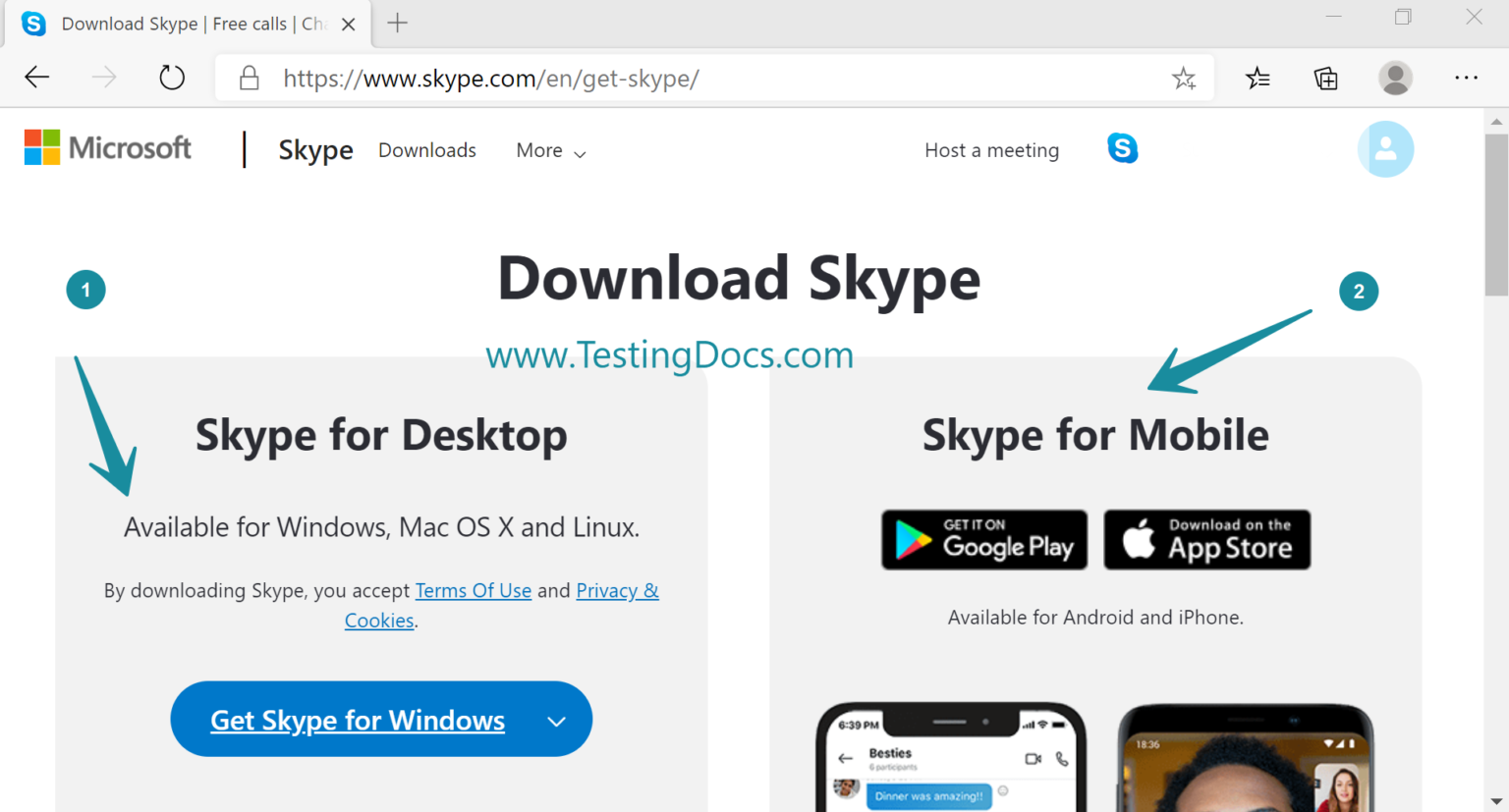
Task: Click Host a meeting
Action: pos(991,150)
